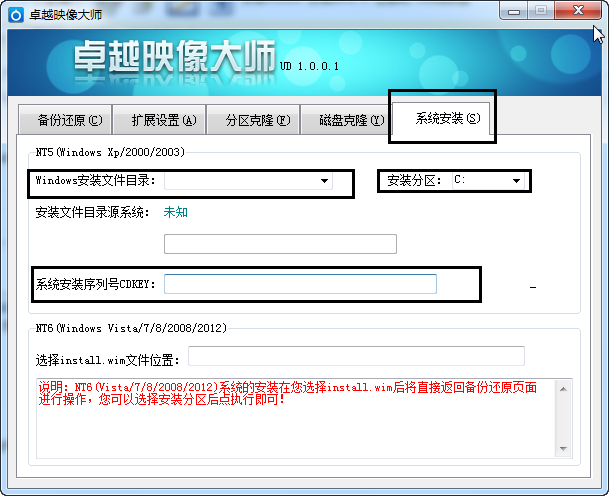Close the 卓越映像大师 window

(x=577, y=10)
